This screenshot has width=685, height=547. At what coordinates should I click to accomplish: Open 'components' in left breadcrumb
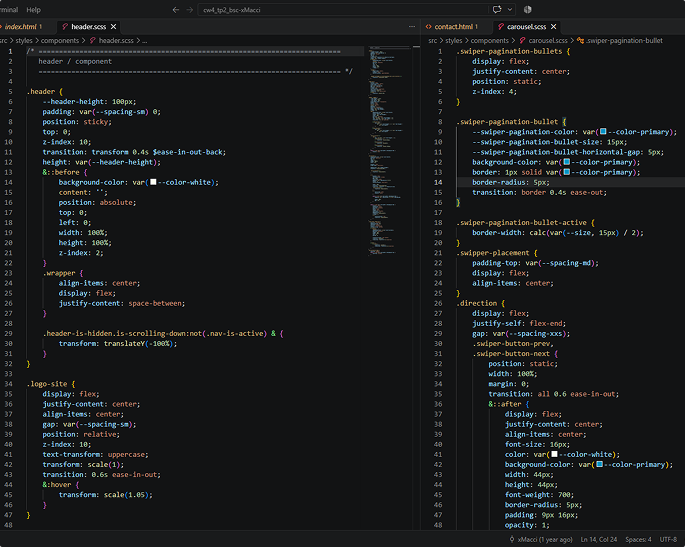(60, 41)
